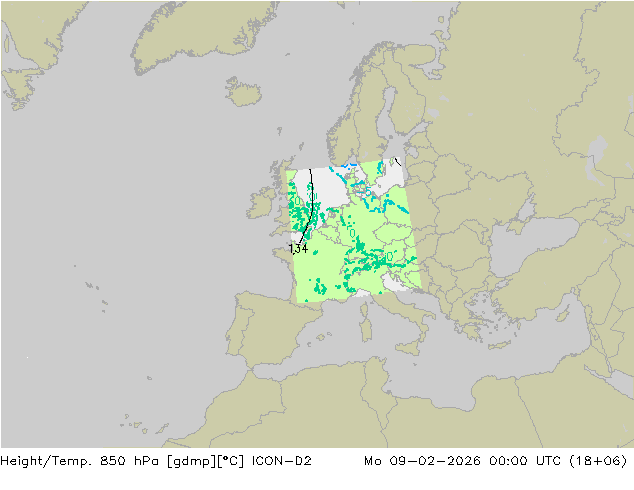Click Iceland on the map
This screenshot has height=490, width=634.
click(243, 92)
